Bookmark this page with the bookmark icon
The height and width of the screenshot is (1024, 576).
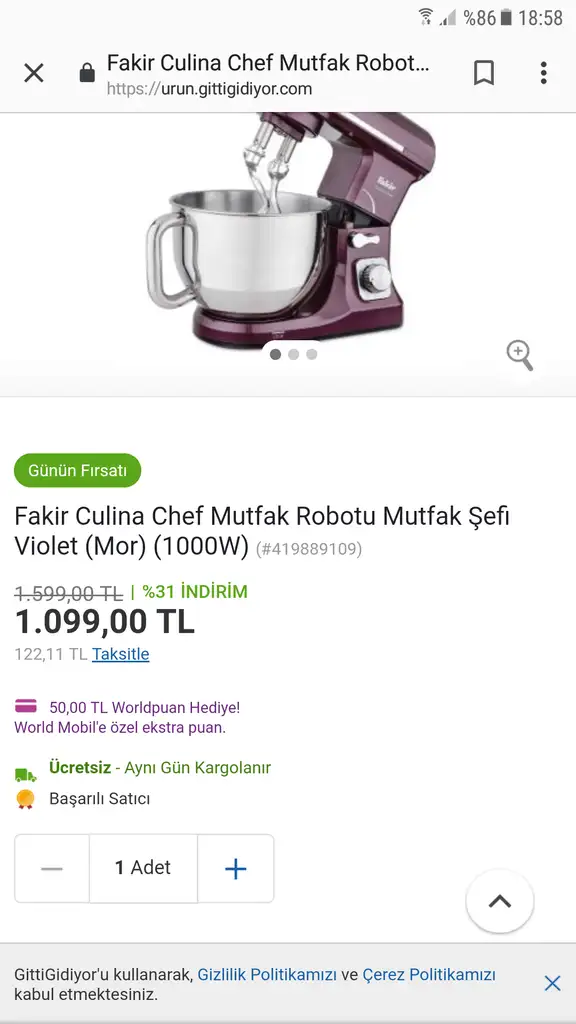coord(484,73)
